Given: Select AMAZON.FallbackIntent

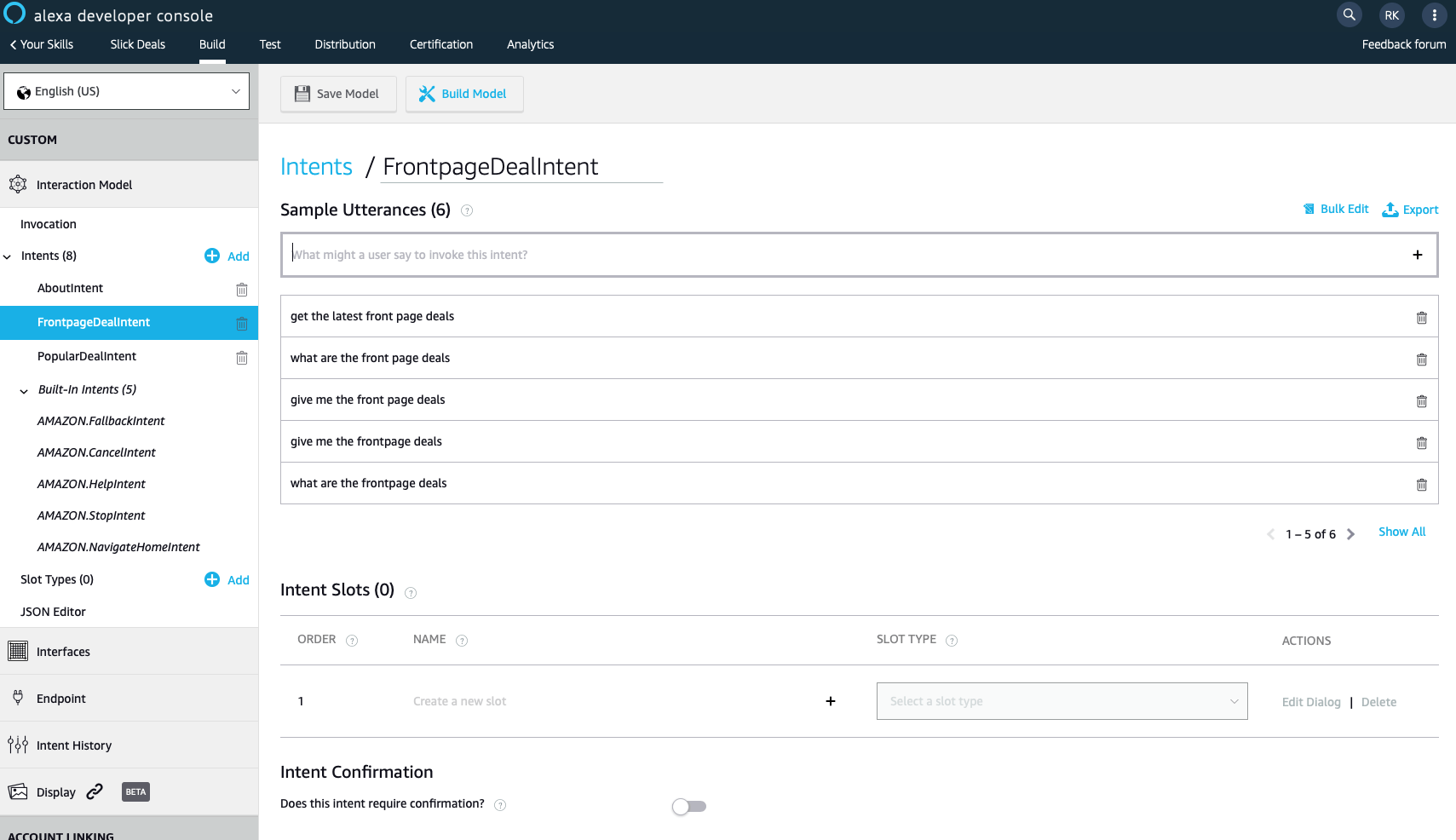Looking at the screenshot, I should 101,421.
